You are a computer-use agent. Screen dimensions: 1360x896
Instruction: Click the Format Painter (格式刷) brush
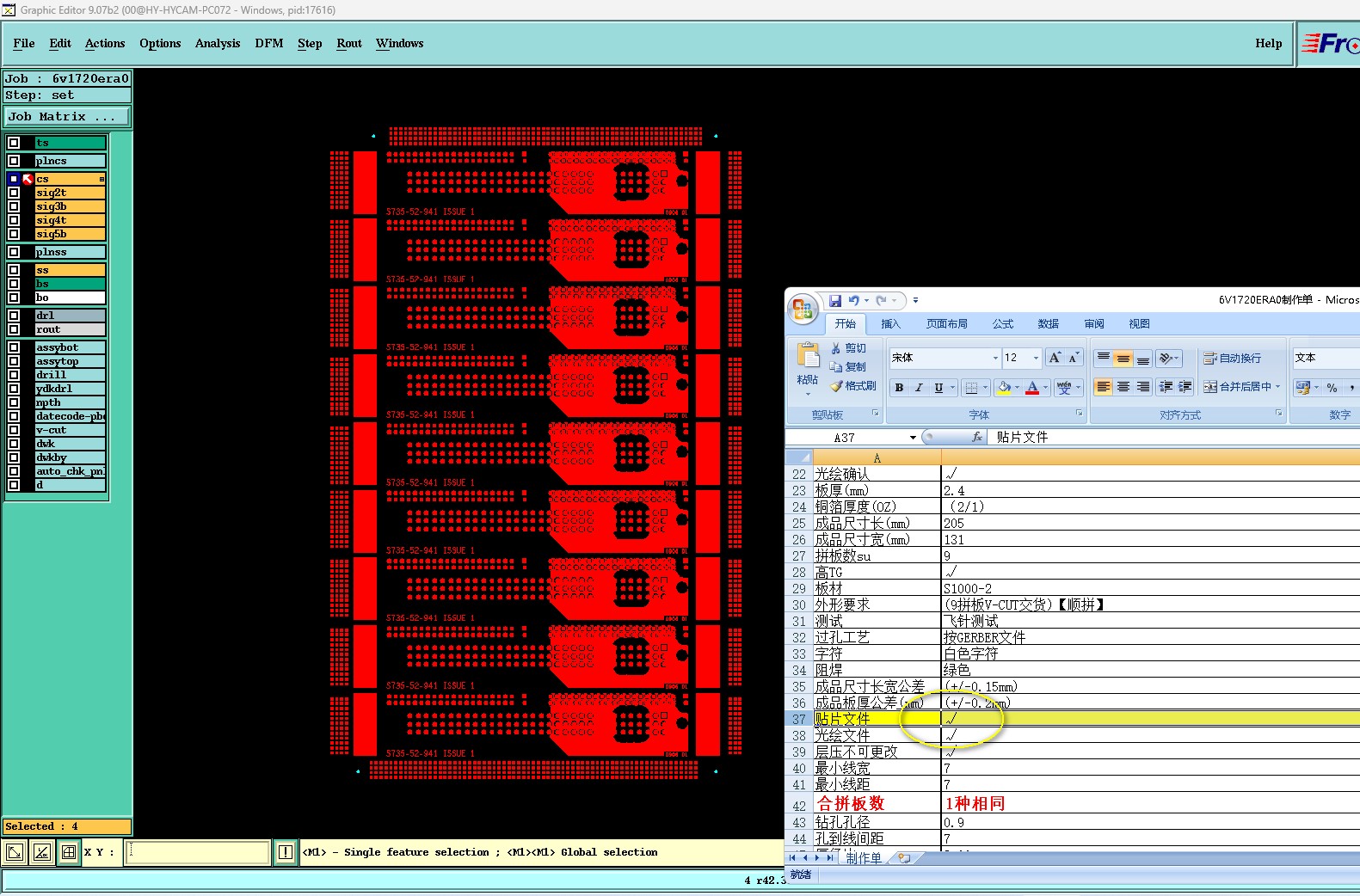pyautogui.click(x=853, y=386)
